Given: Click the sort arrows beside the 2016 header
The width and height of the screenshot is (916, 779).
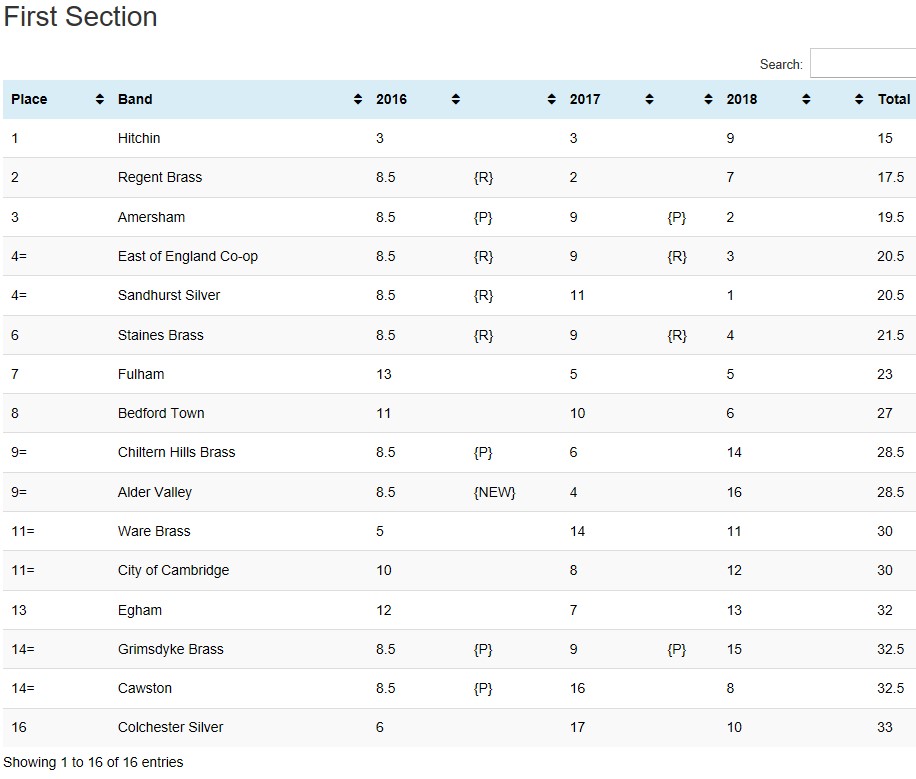Looking at the screenshot, I should tap(455, 99).
